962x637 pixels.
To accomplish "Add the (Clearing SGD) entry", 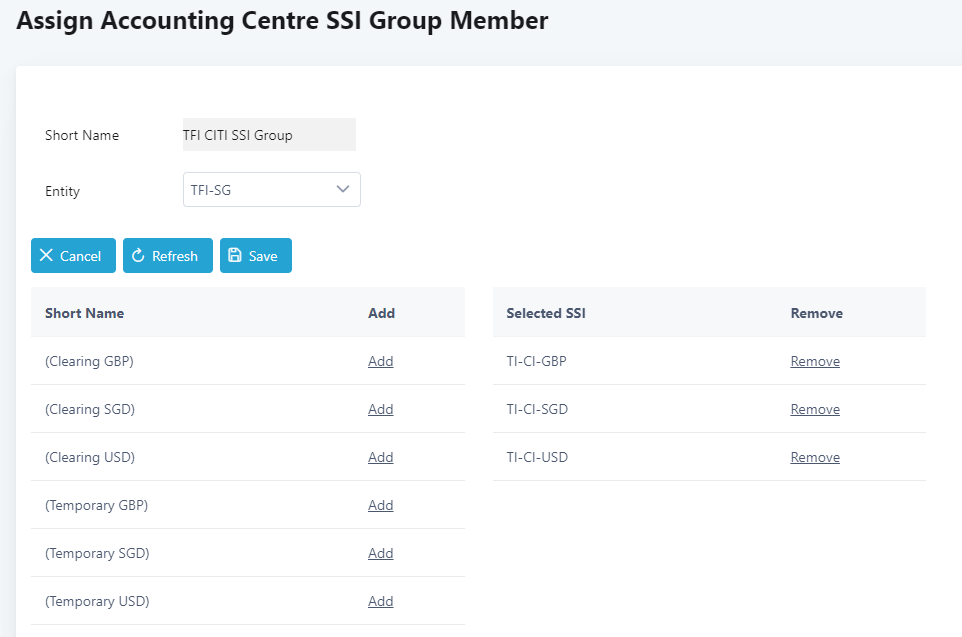I will click(380, 409).
